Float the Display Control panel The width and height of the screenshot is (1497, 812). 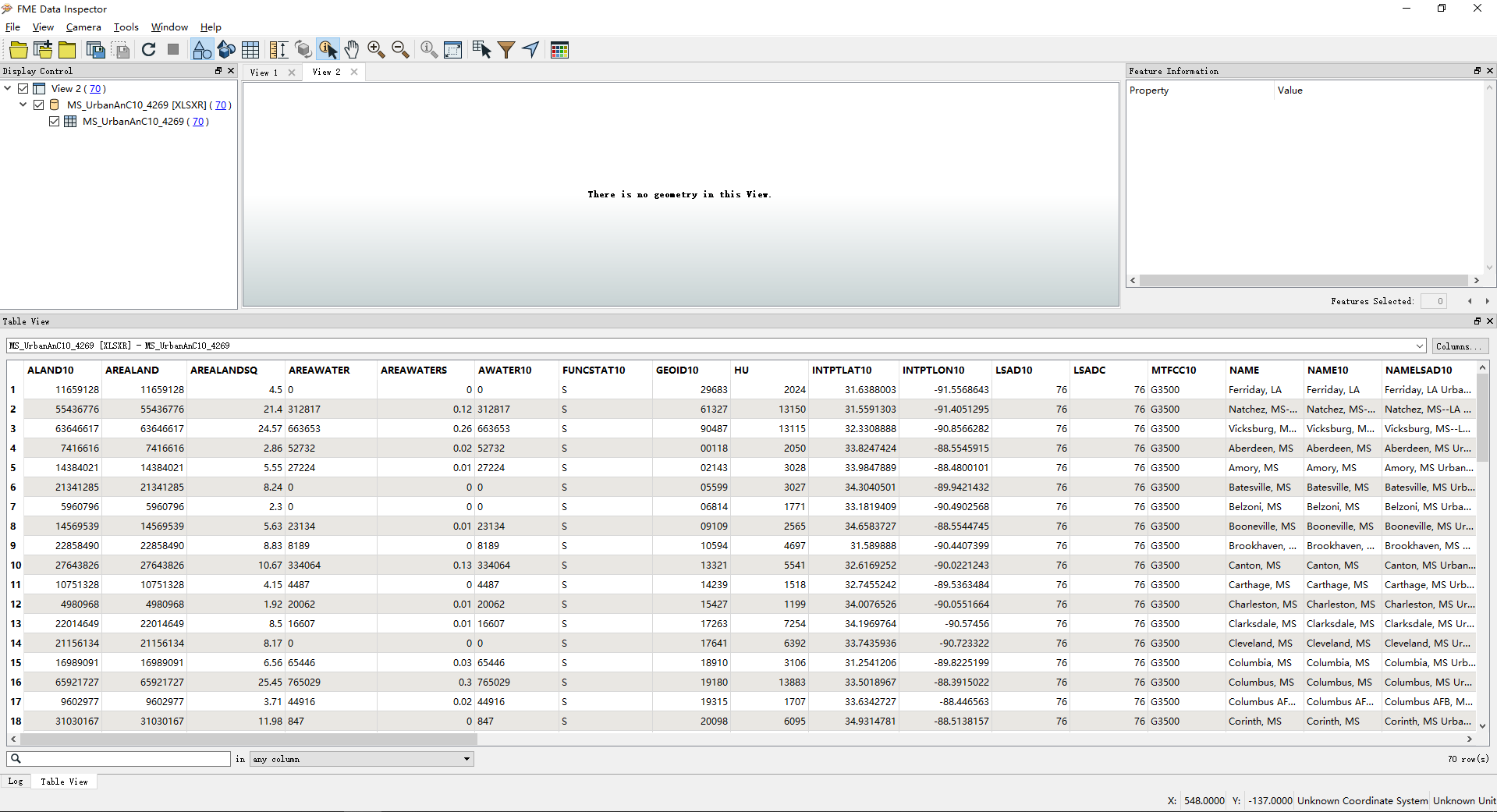click(218, 70)
